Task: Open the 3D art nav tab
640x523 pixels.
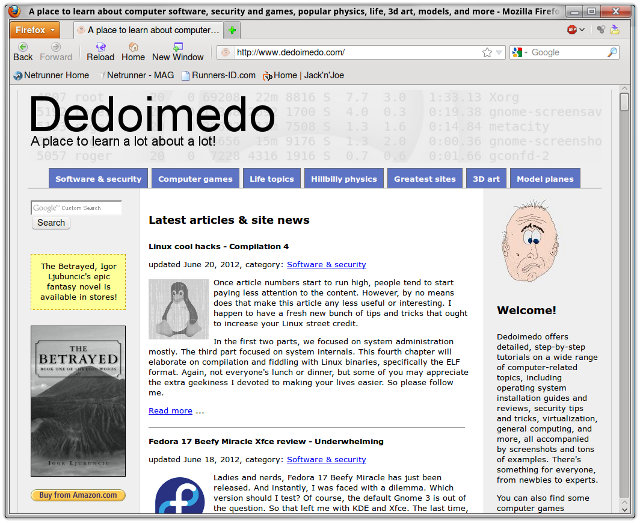Action: click(486, 178)
